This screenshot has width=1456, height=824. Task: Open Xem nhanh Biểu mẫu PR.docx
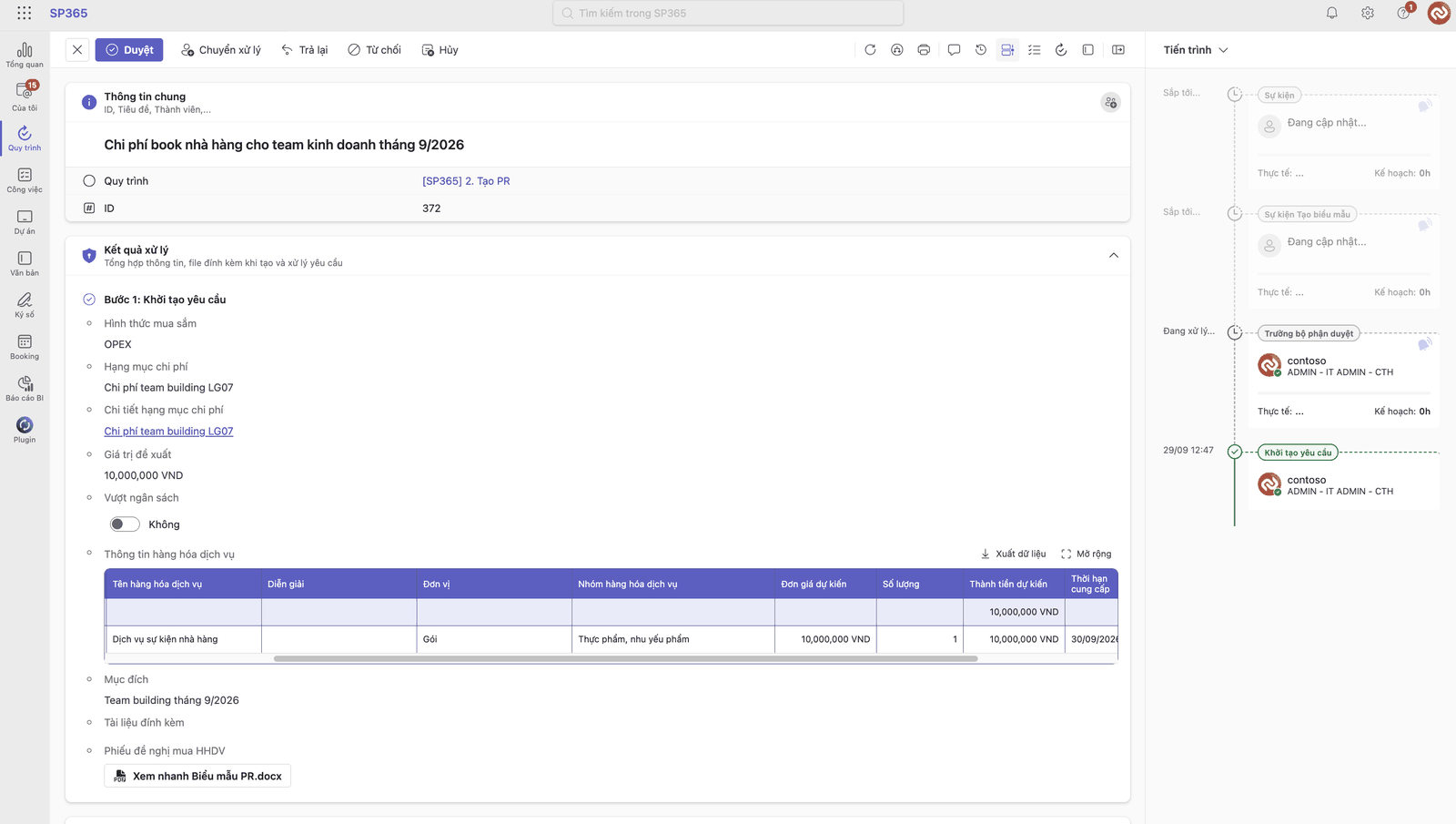197,777
